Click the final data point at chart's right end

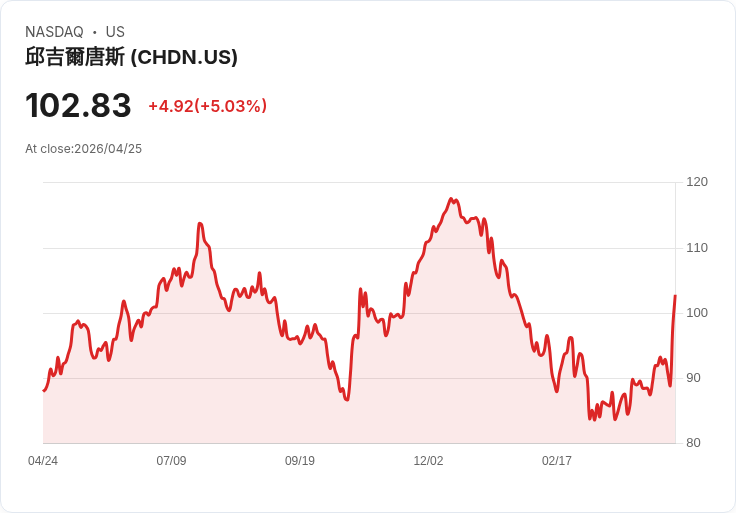pyautogui.click(x=675, y=295)
